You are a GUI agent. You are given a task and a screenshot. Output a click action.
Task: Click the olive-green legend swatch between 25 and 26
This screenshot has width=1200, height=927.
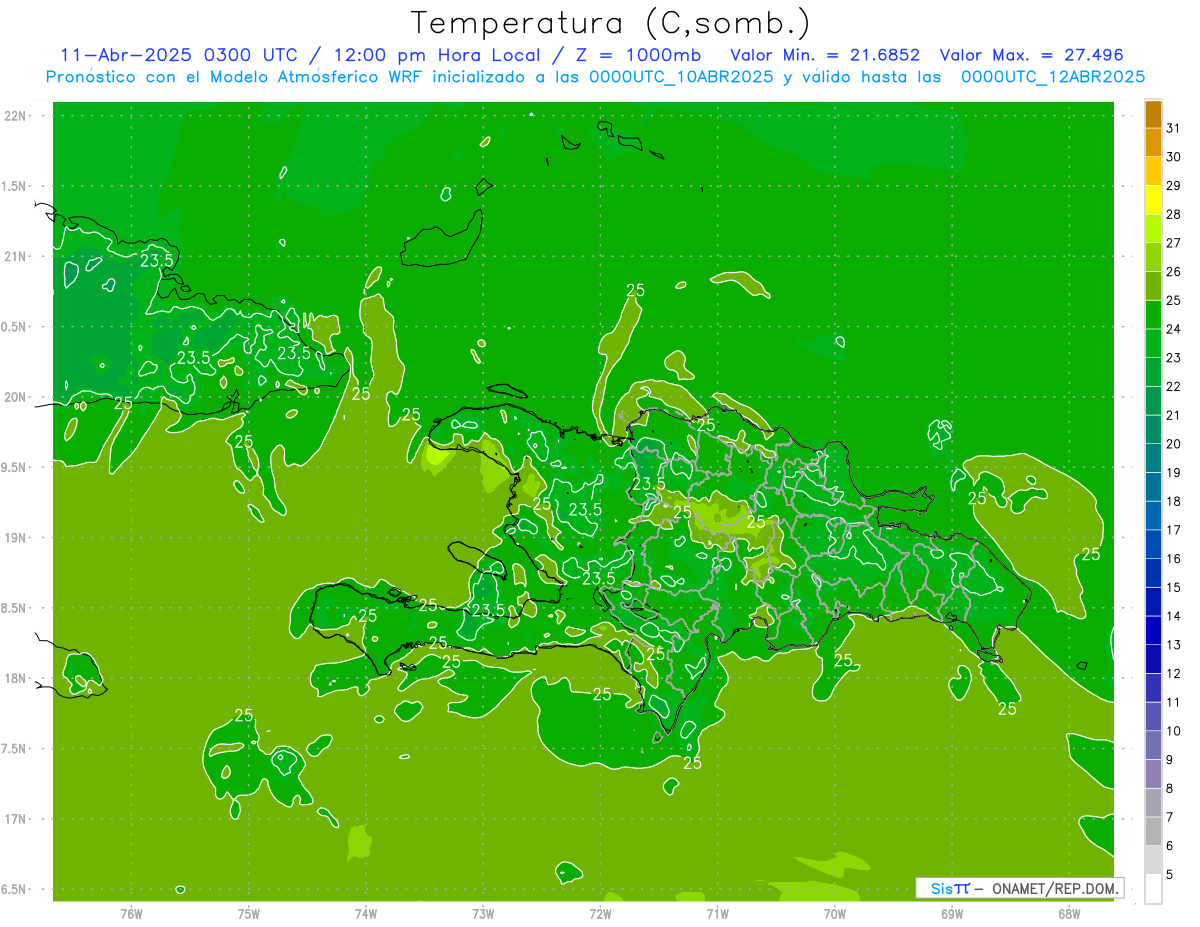point(1153,286)
